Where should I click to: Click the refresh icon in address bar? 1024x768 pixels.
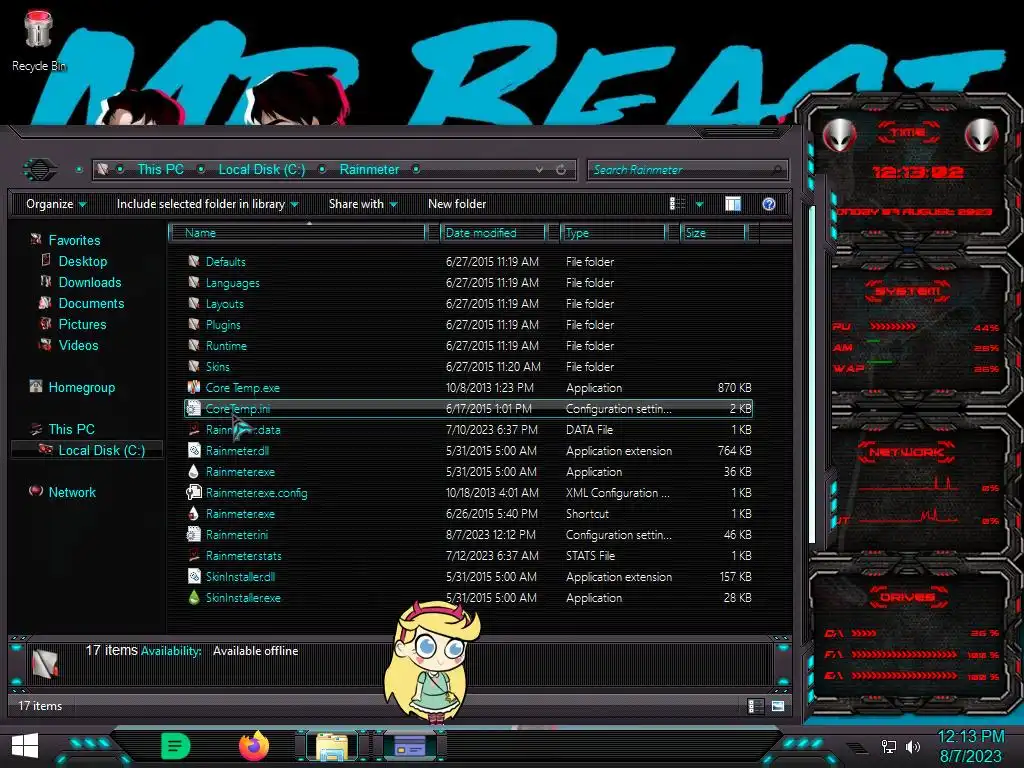coord(561,170)
